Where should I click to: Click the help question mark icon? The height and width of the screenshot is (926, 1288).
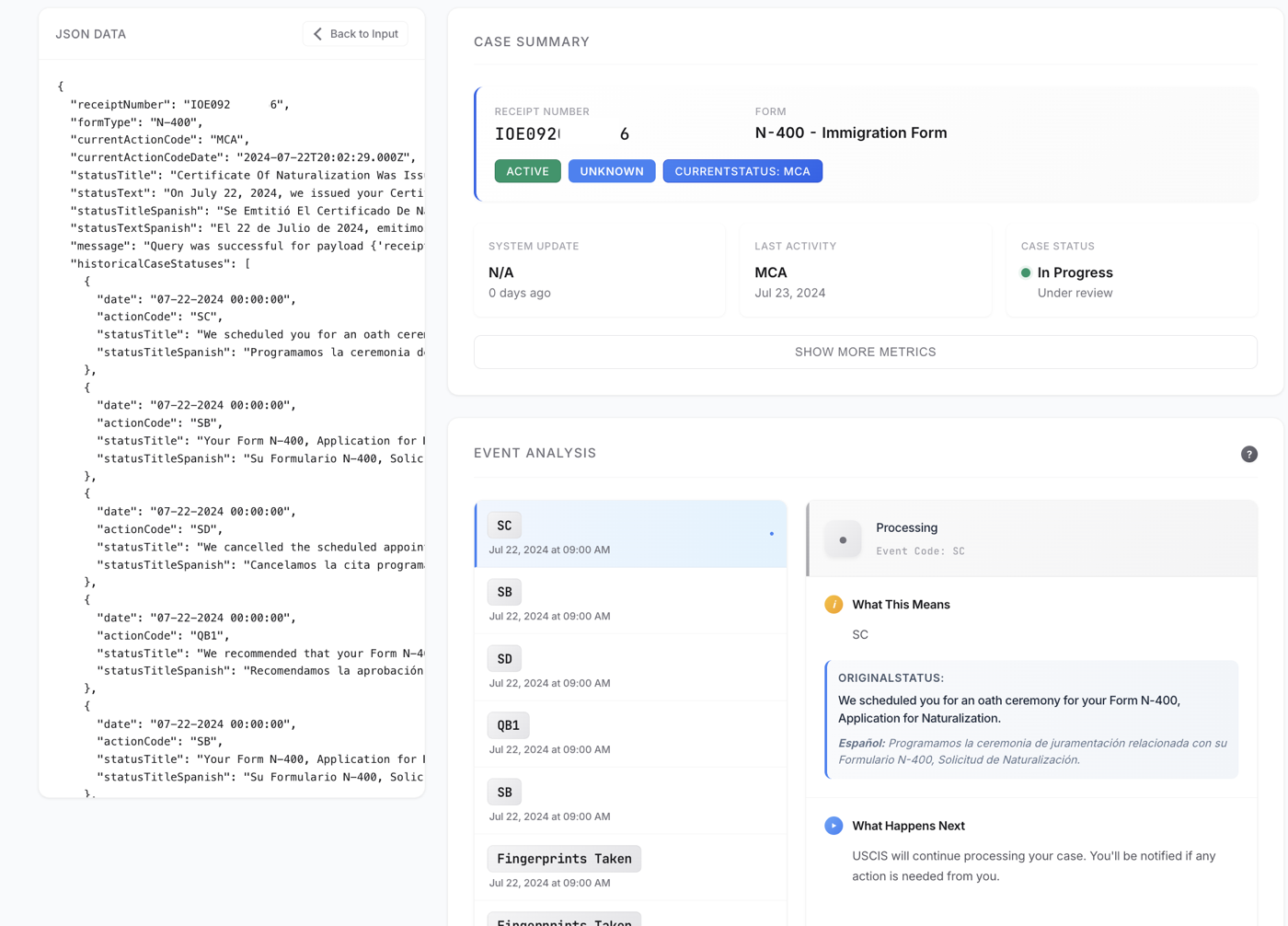point(1248,454)
